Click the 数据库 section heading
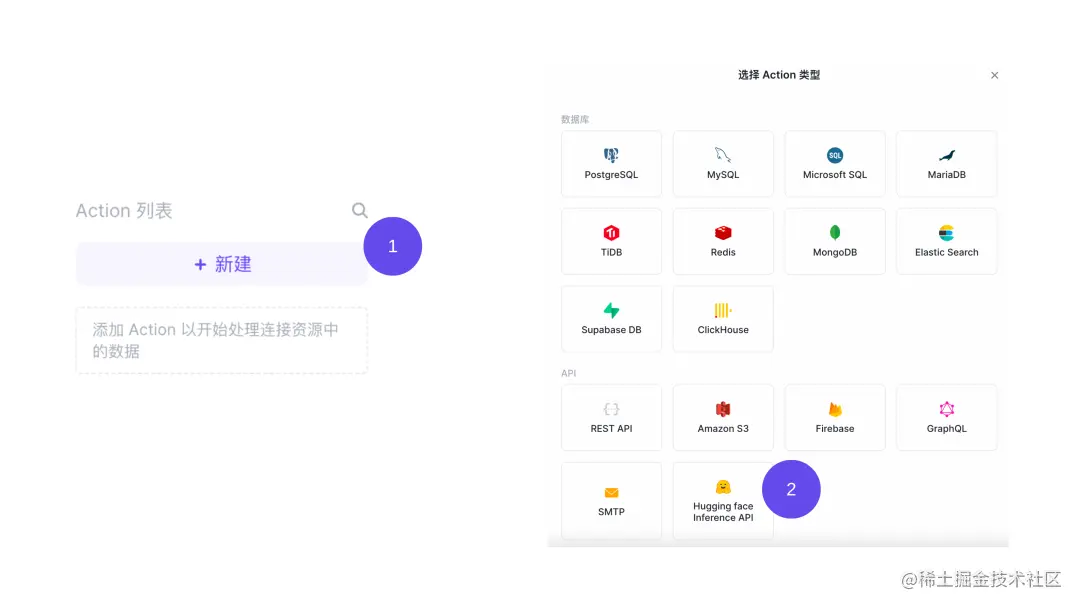Screen dimensions: 1080x608 coord(574,119)
